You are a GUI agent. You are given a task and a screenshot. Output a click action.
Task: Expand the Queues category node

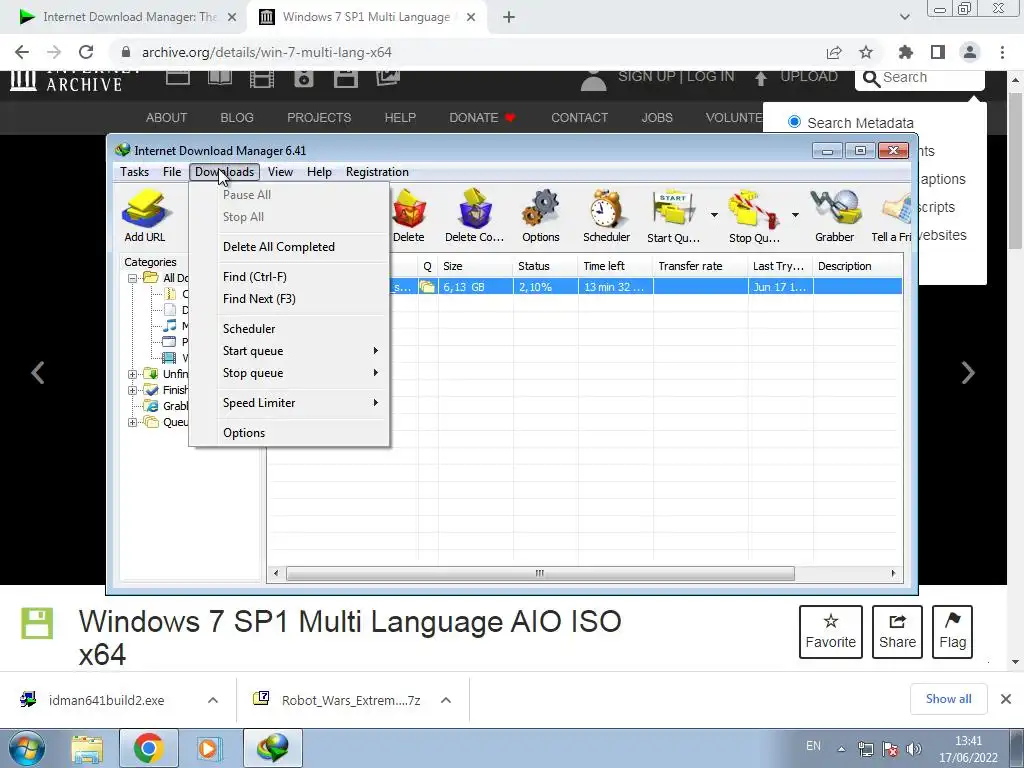tap(133, 423)
